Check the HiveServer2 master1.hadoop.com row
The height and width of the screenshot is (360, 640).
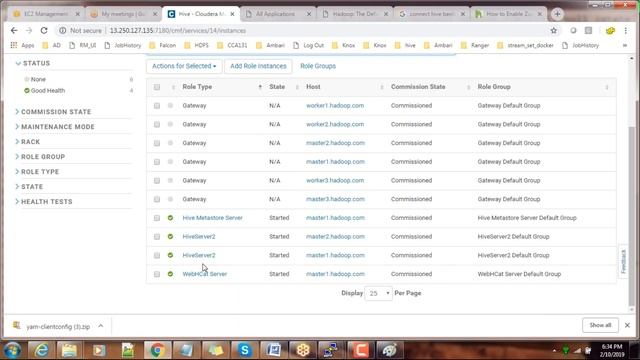tap(157, 256)
